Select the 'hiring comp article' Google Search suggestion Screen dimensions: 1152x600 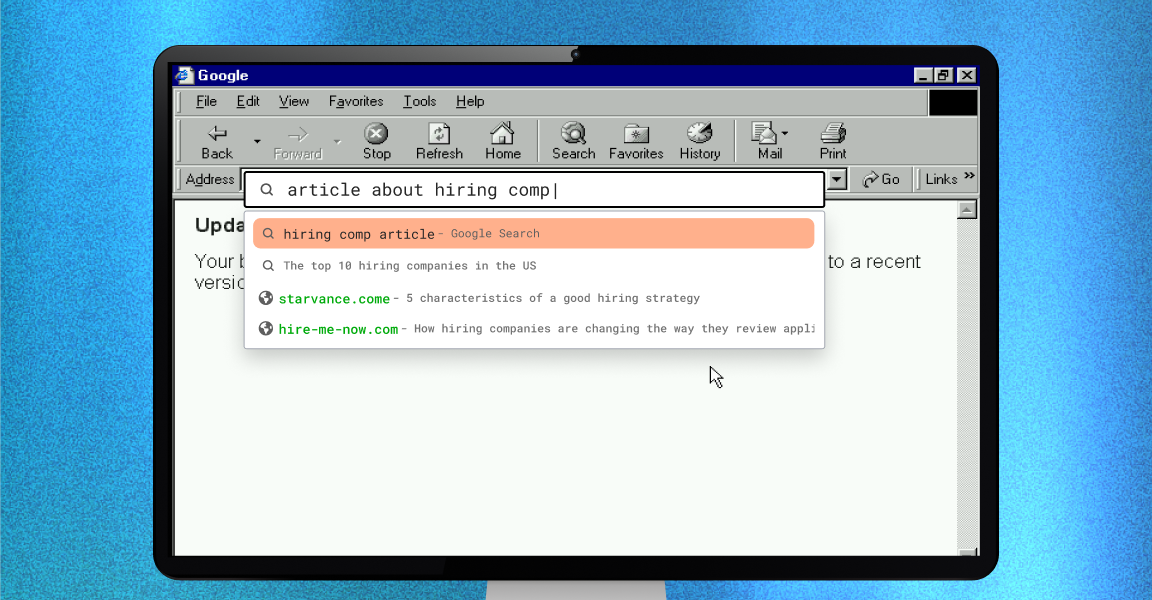click(533, 234)
